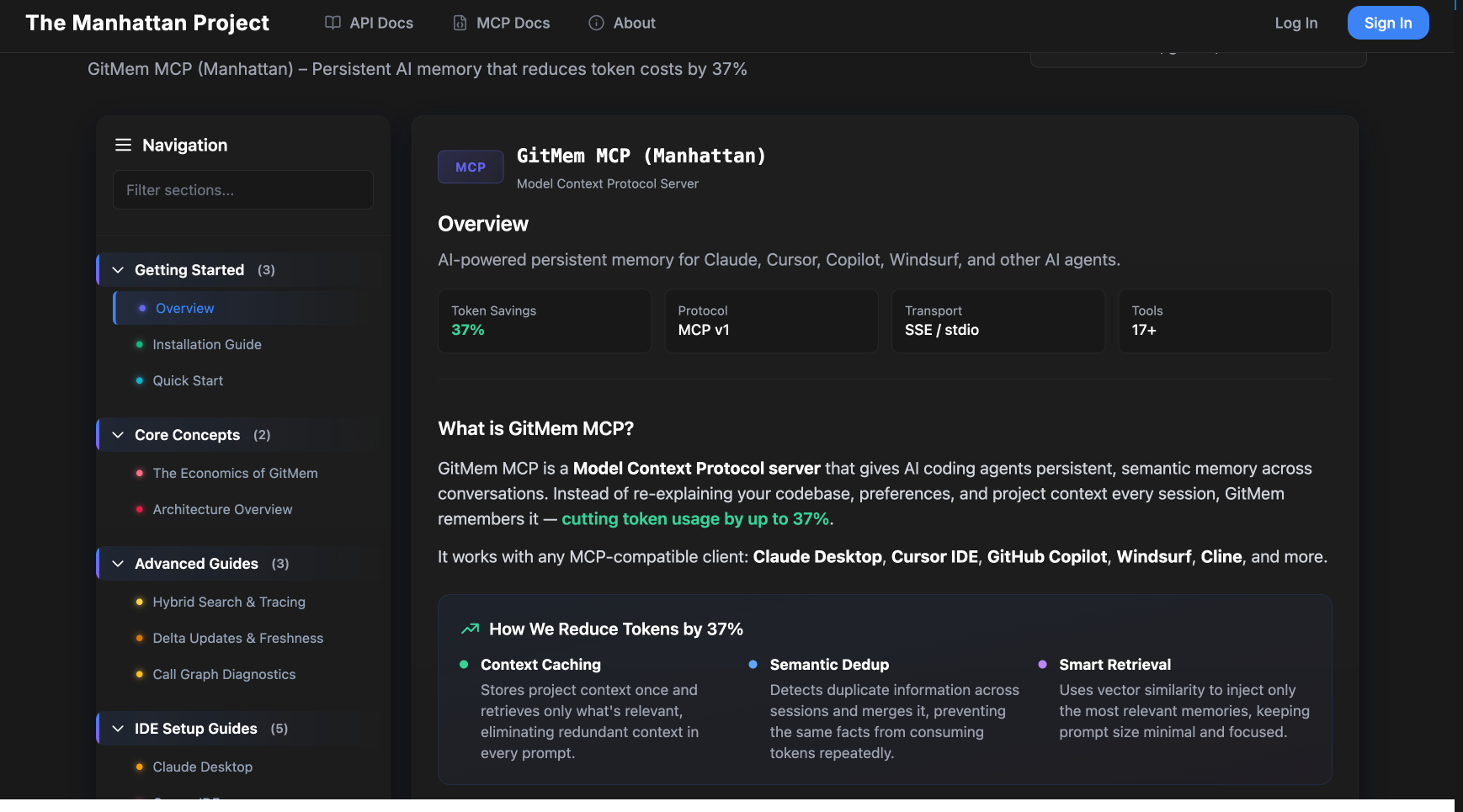This screenshot has height=812, width=1463.
Task: Select Quick Start in the sidebar
Action: 188,380
